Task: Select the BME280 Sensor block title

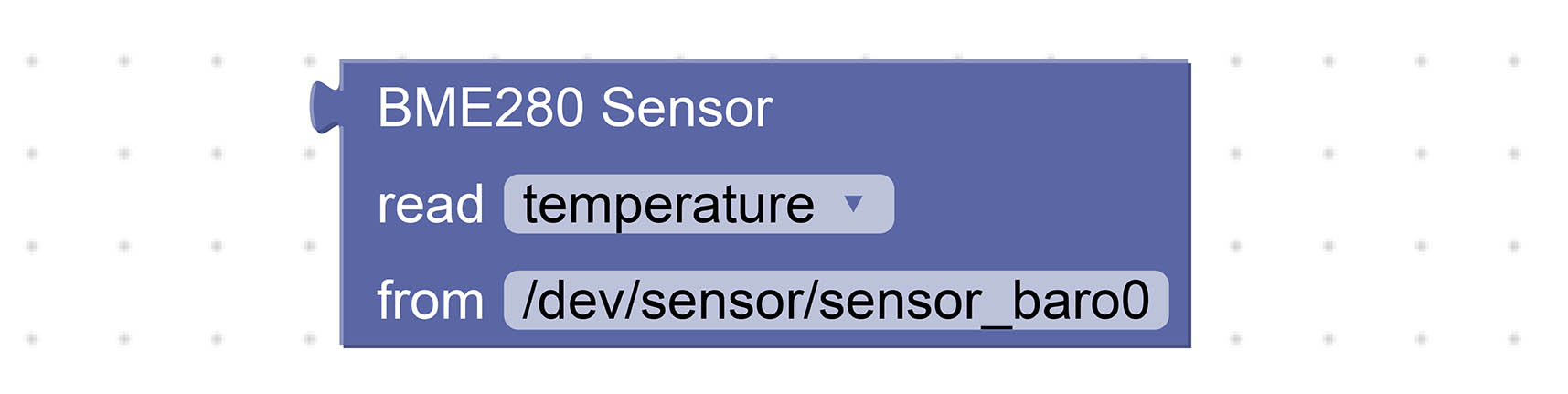Action: [x=575, y=108]
